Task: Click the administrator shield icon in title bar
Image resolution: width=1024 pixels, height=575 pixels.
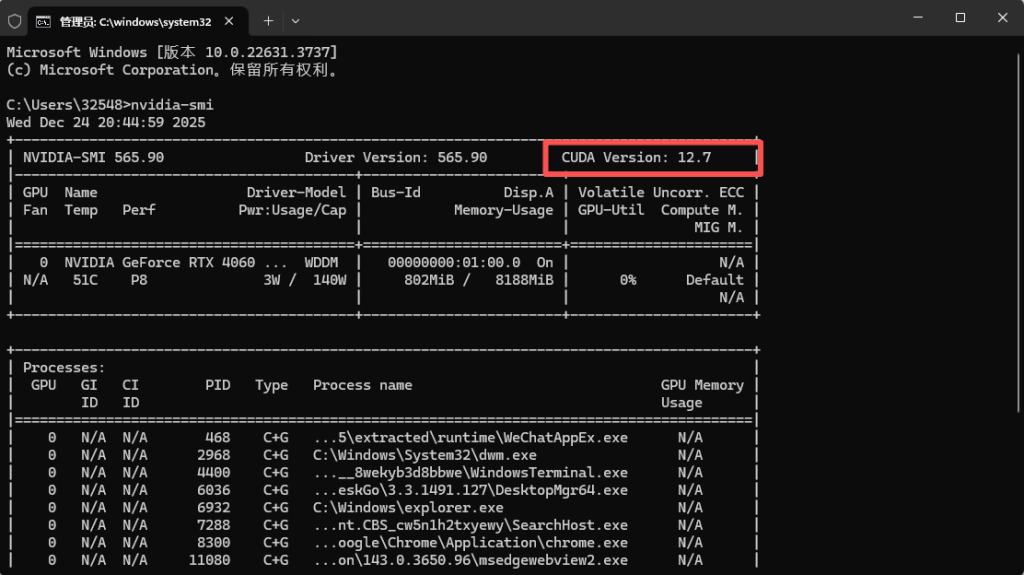Action: [14, 19]
